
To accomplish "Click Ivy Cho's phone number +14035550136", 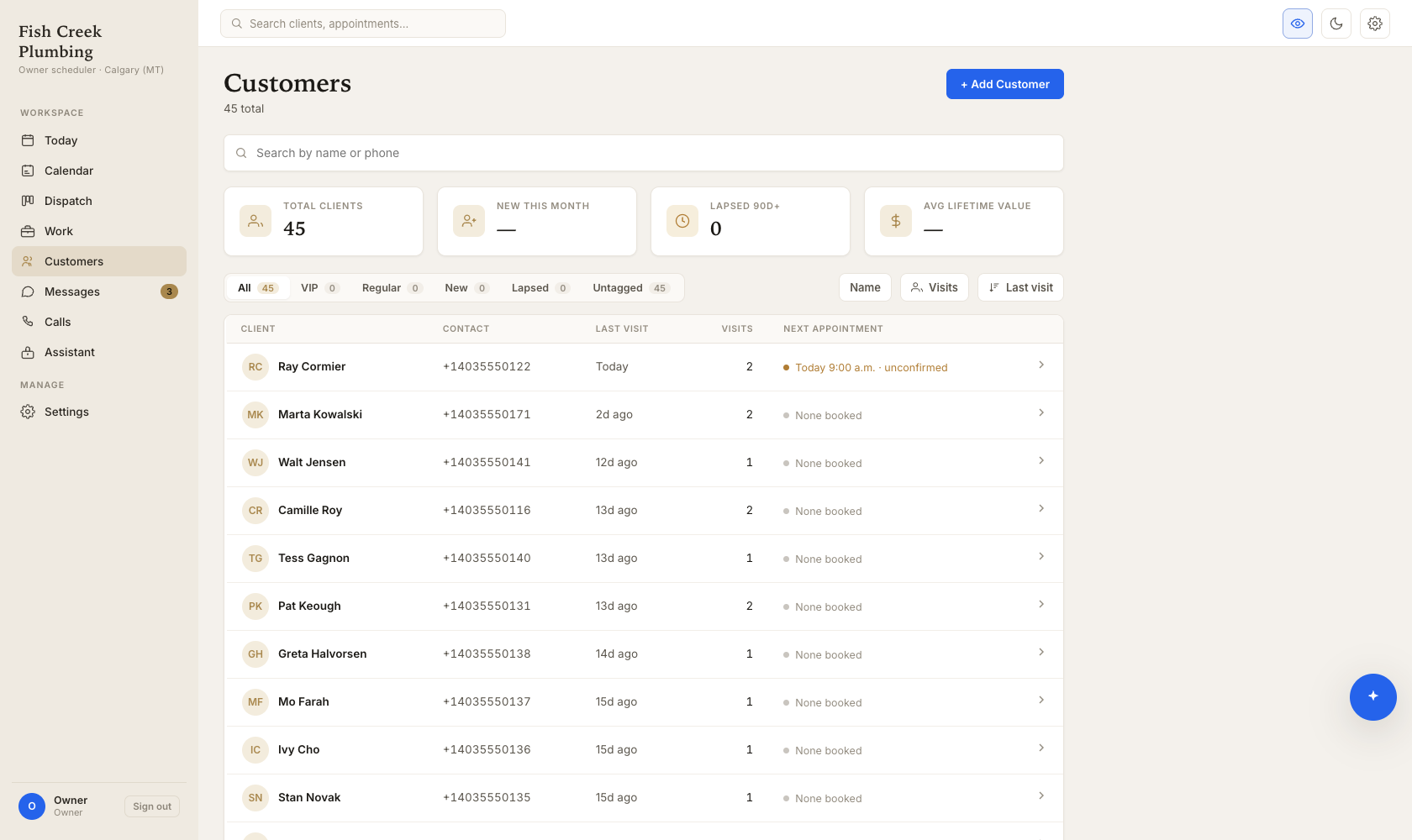I will (x=487, y=750).
